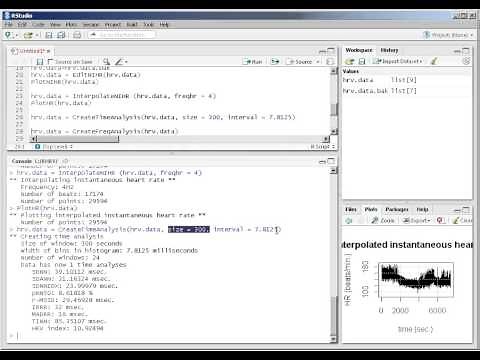Viewport: 480px width, 360px height.
Task: Click the load workspace folder icon
Action: pos(349,61)
